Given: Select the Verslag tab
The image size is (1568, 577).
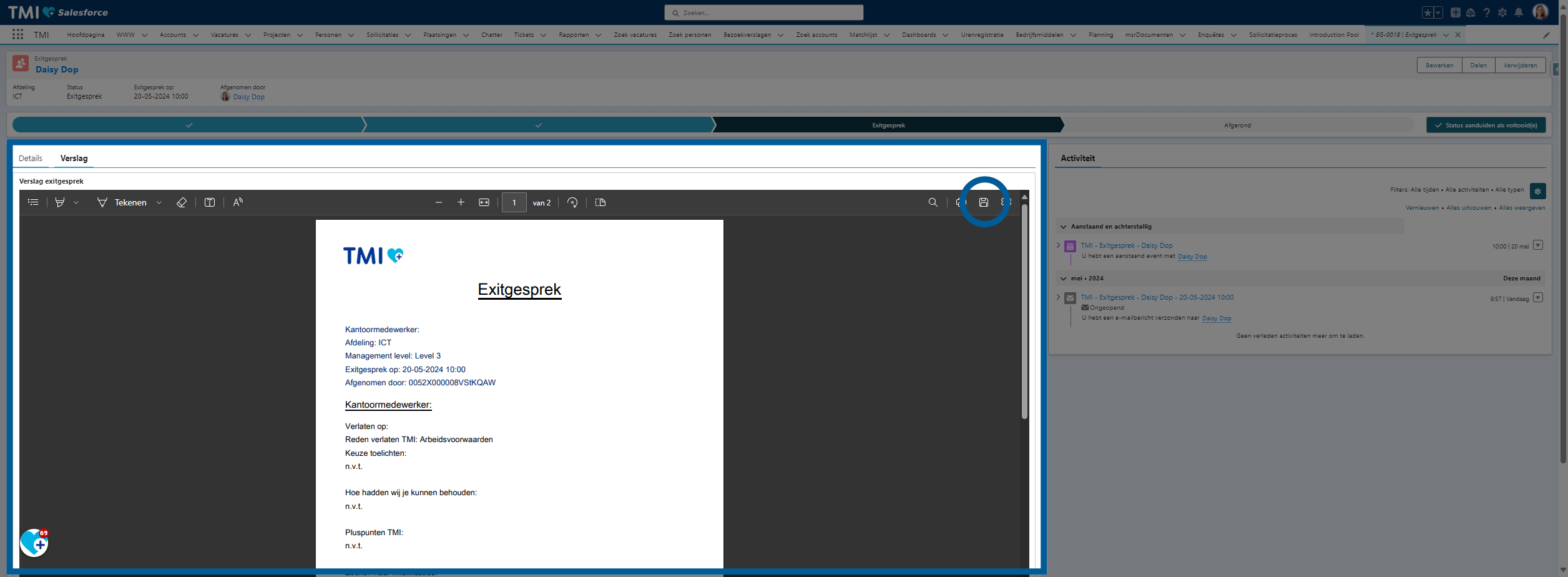Looking at the screenshot, I should [x=74, y=159].
